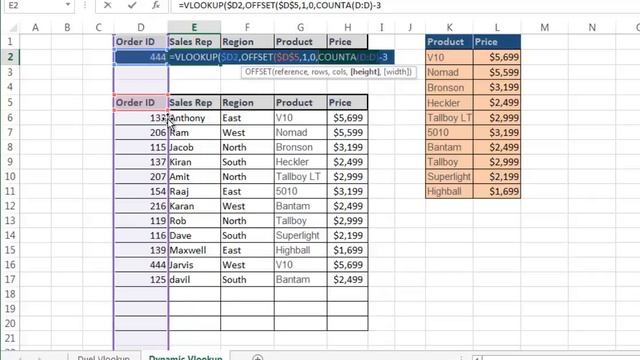Viewport: 640px width, 360px height.
Task: Click the width argument in OFFSET tooltip
Action: click(397, 72)
